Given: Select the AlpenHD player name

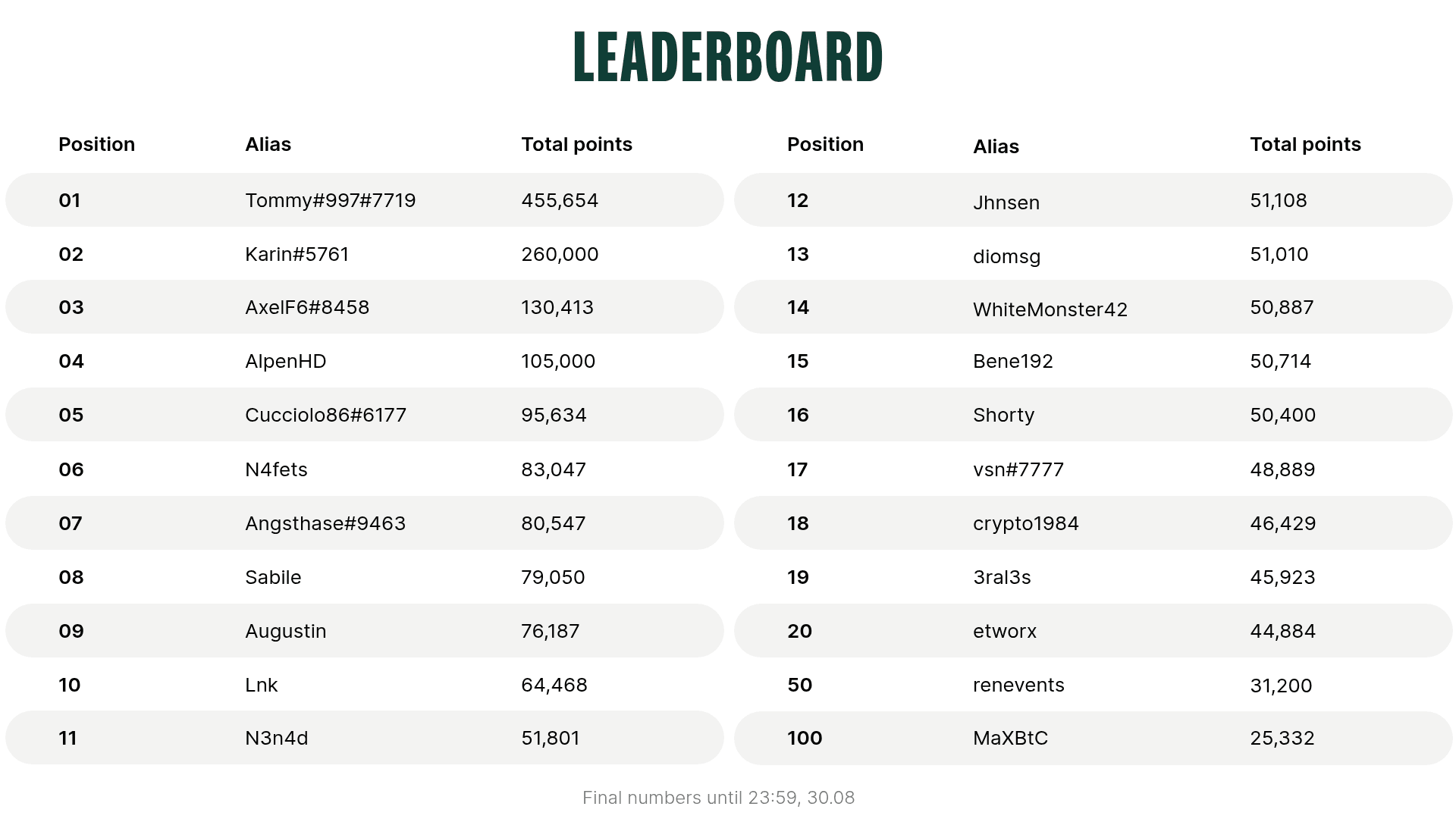Looking at the screenshot, I should (x=285, y=361).
